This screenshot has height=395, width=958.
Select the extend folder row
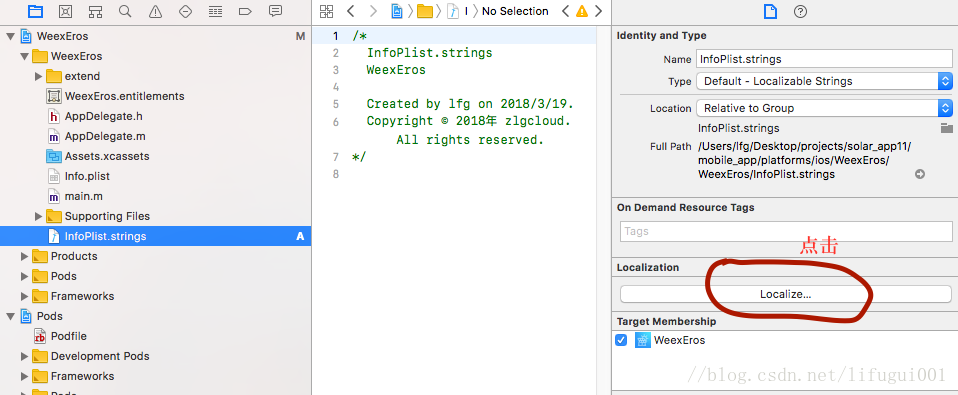click(155, 76)
